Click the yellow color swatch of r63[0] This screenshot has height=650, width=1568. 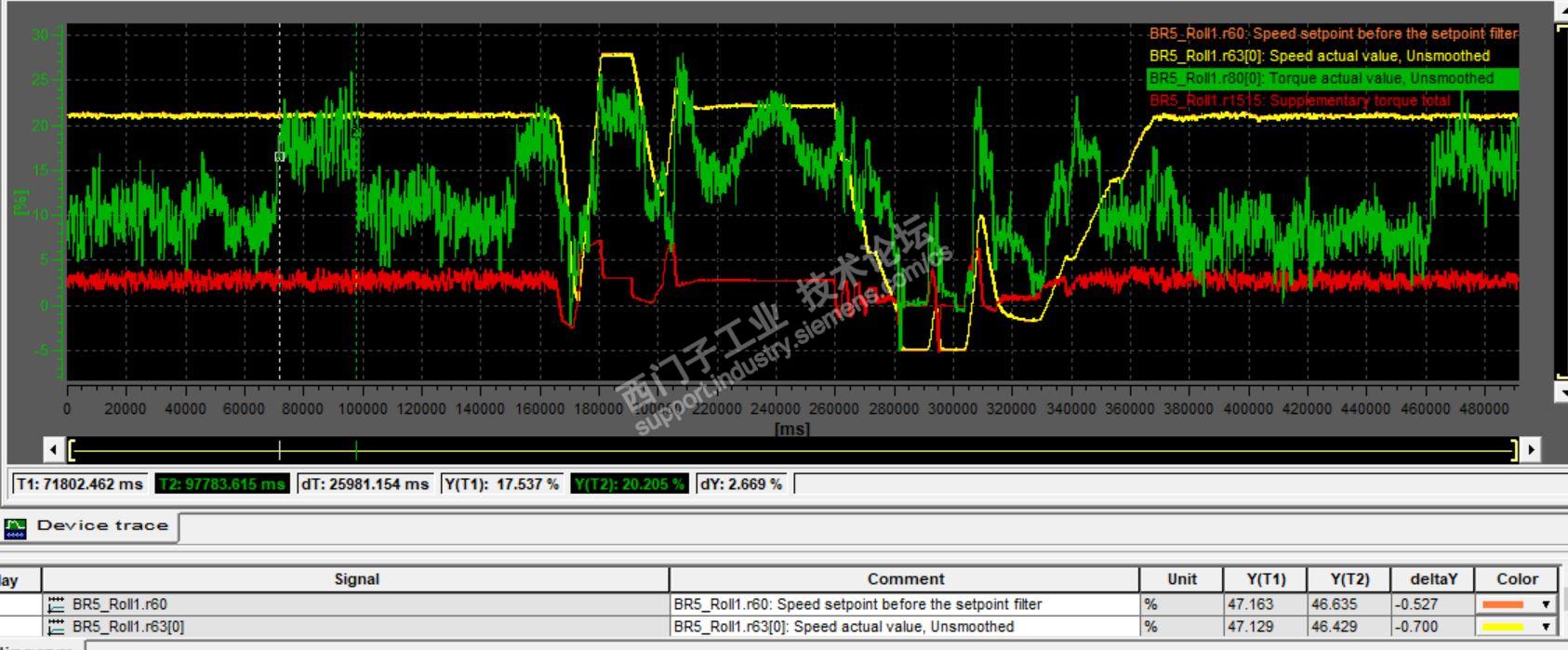(1503, 627)
